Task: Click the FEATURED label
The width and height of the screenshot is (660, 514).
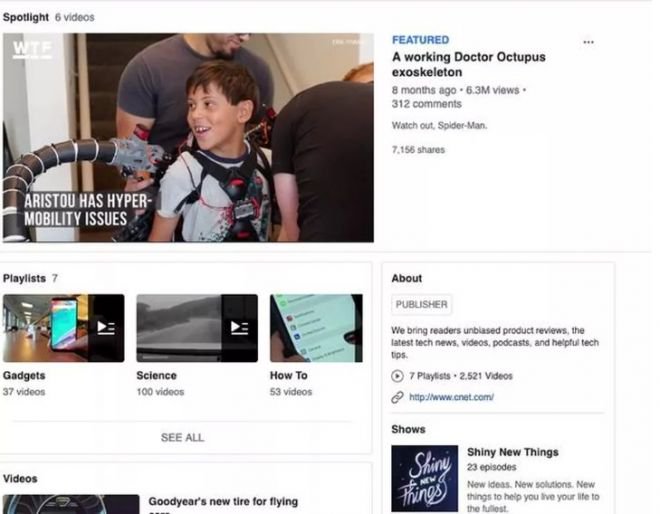Action: (x=420, y=40)
